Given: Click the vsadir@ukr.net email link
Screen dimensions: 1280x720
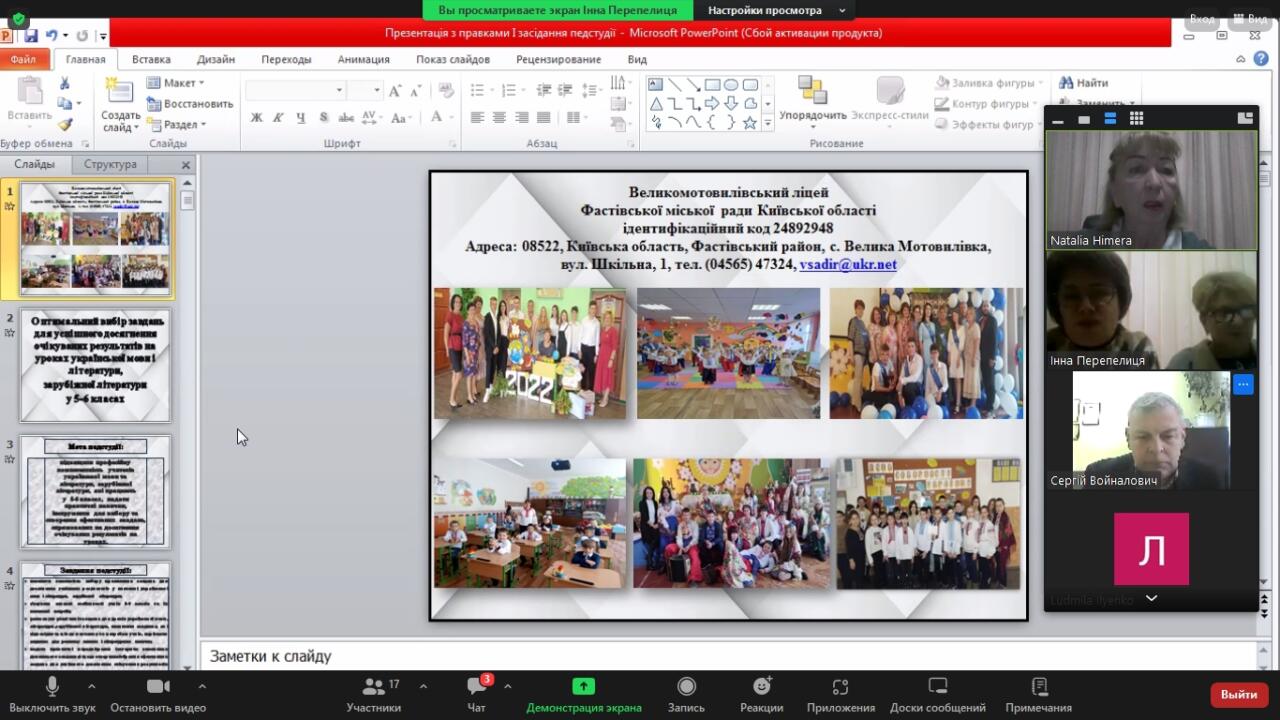Looking at the screenshot, I should click(848, 264).
